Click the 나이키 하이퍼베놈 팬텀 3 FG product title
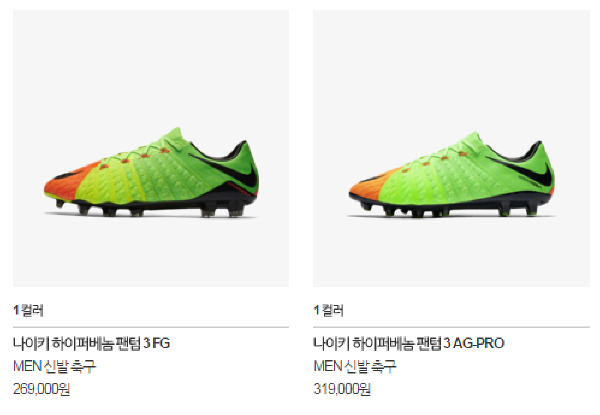This screenshot has height=415, width=600. click(x=91, y=343)
